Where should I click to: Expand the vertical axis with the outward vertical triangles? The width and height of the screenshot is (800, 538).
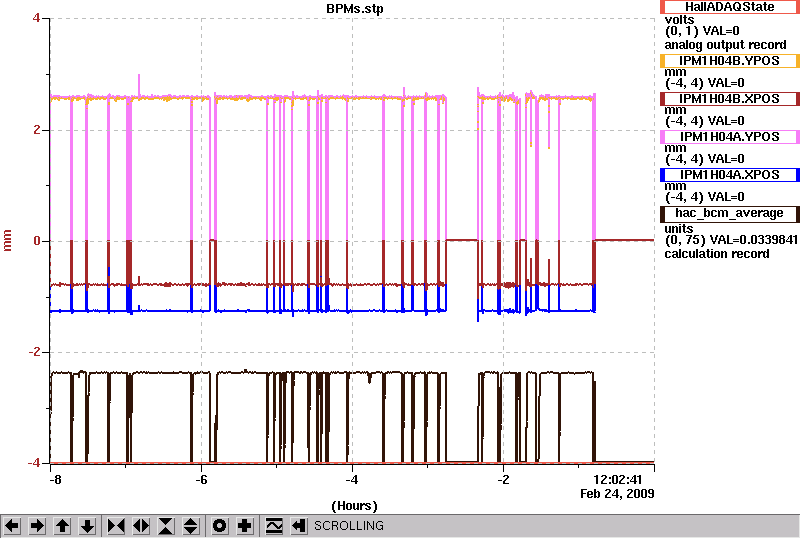click(191, 525)
